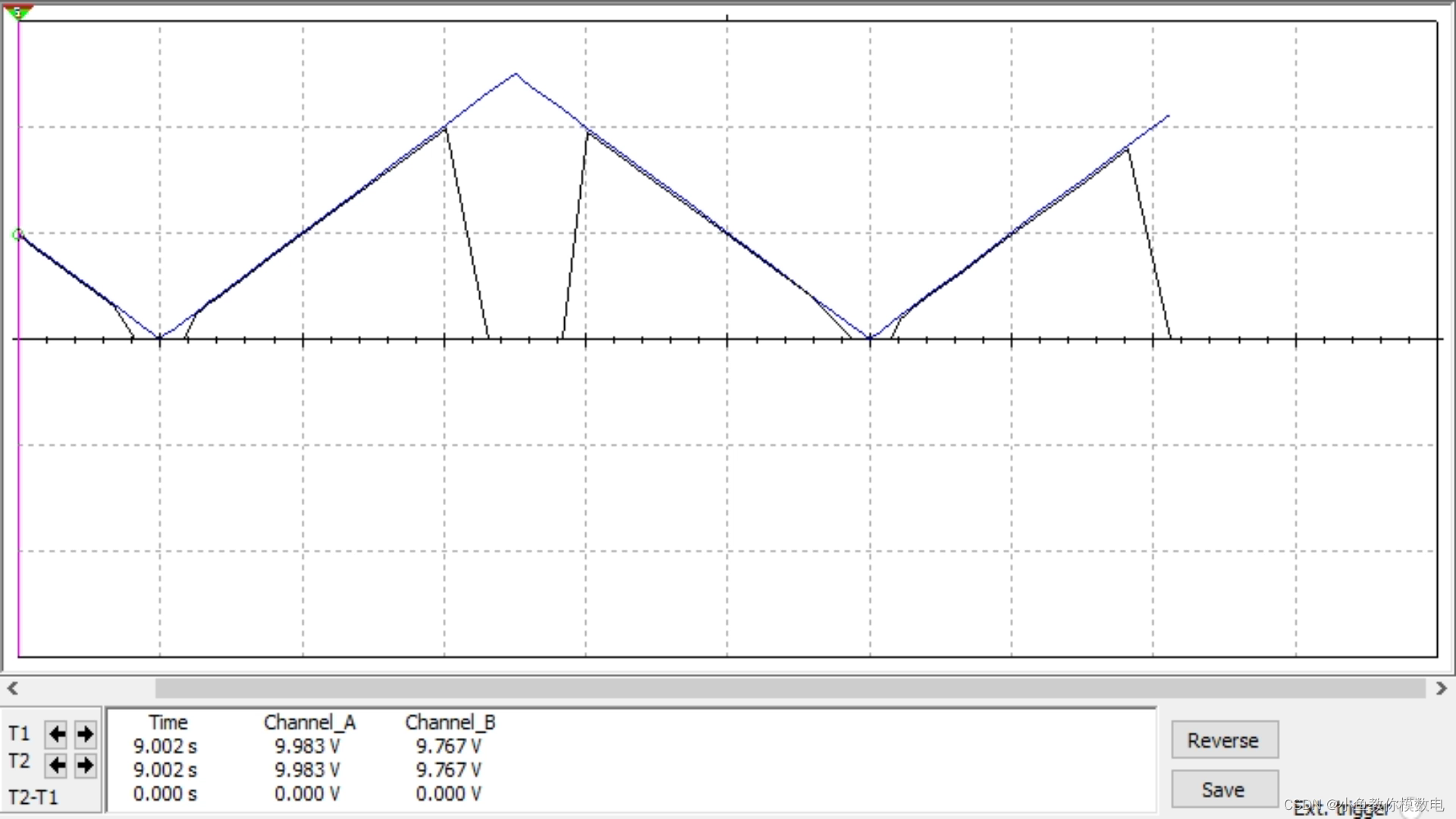Viewport: 1456px width, 819px height.
Task: Click the horizontal scrollbar thumb
Action: pos(789,689)
